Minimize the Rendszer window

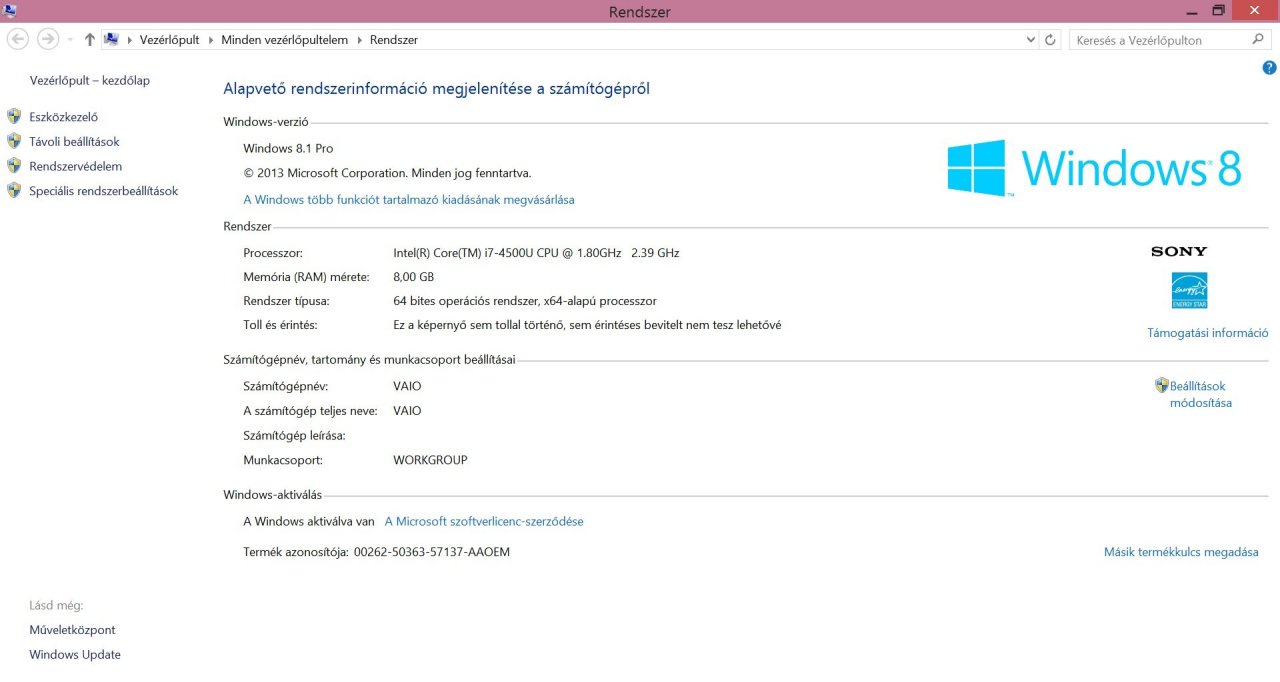pyautogui.click(x=1191, y=10)
